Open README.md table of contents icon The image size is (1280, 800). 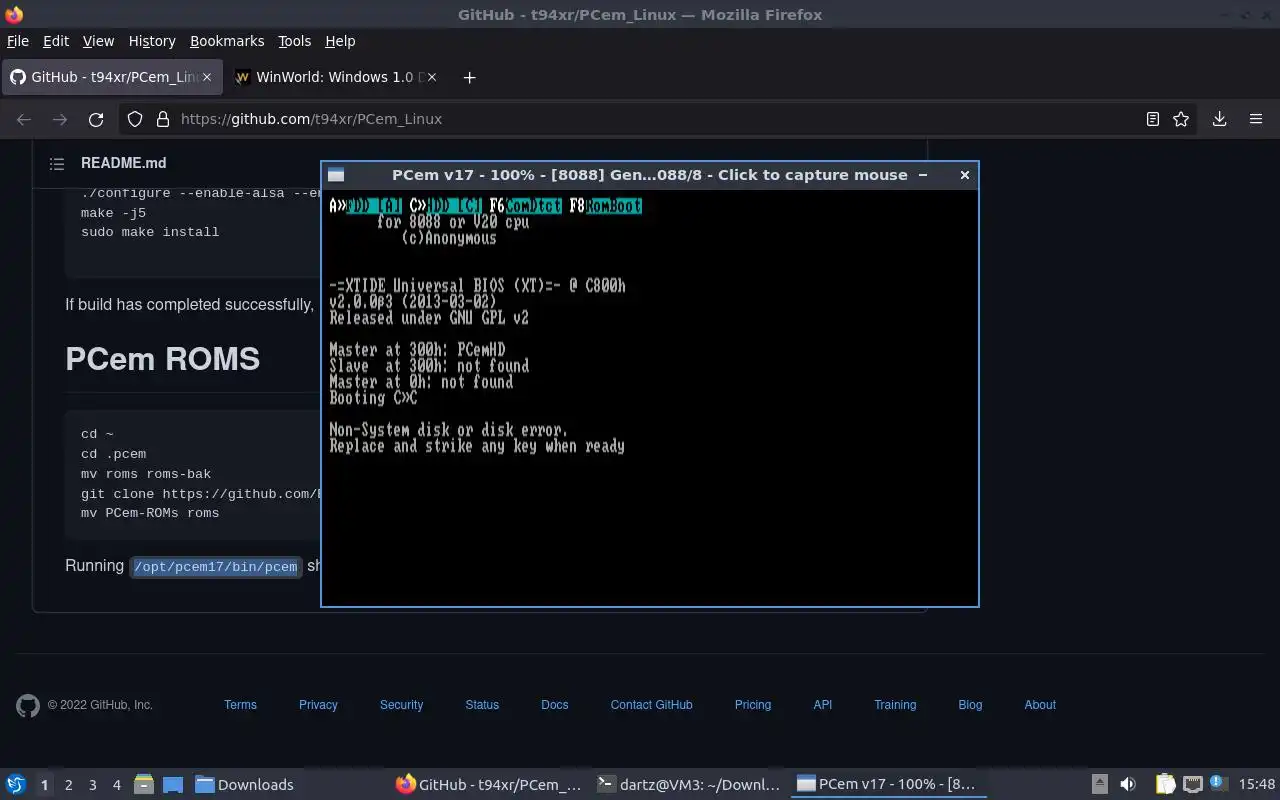57,163
